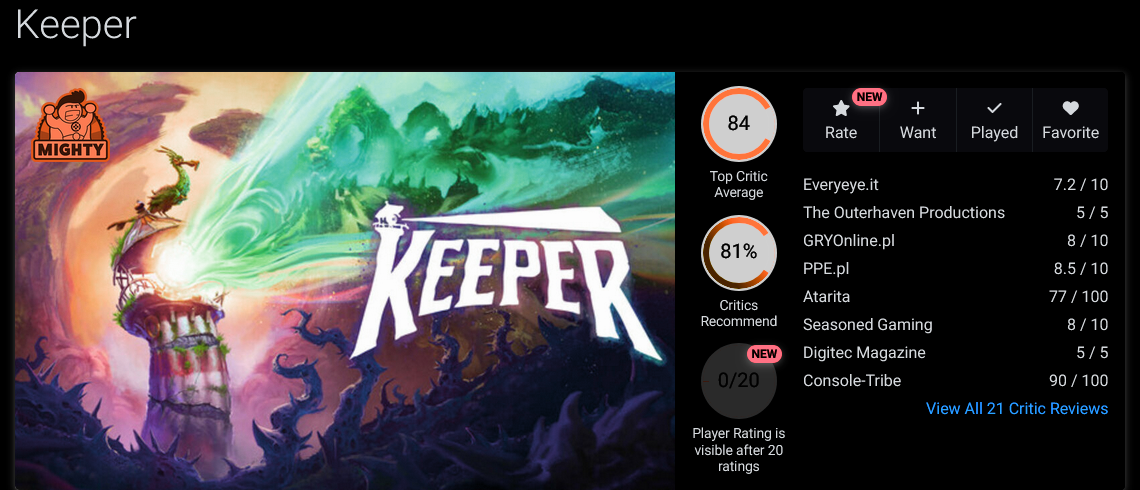This screenshot has height=490, width=1140.
Task: Open View All 21 Critic Reviews
Action: click(x=1017, y=409)
